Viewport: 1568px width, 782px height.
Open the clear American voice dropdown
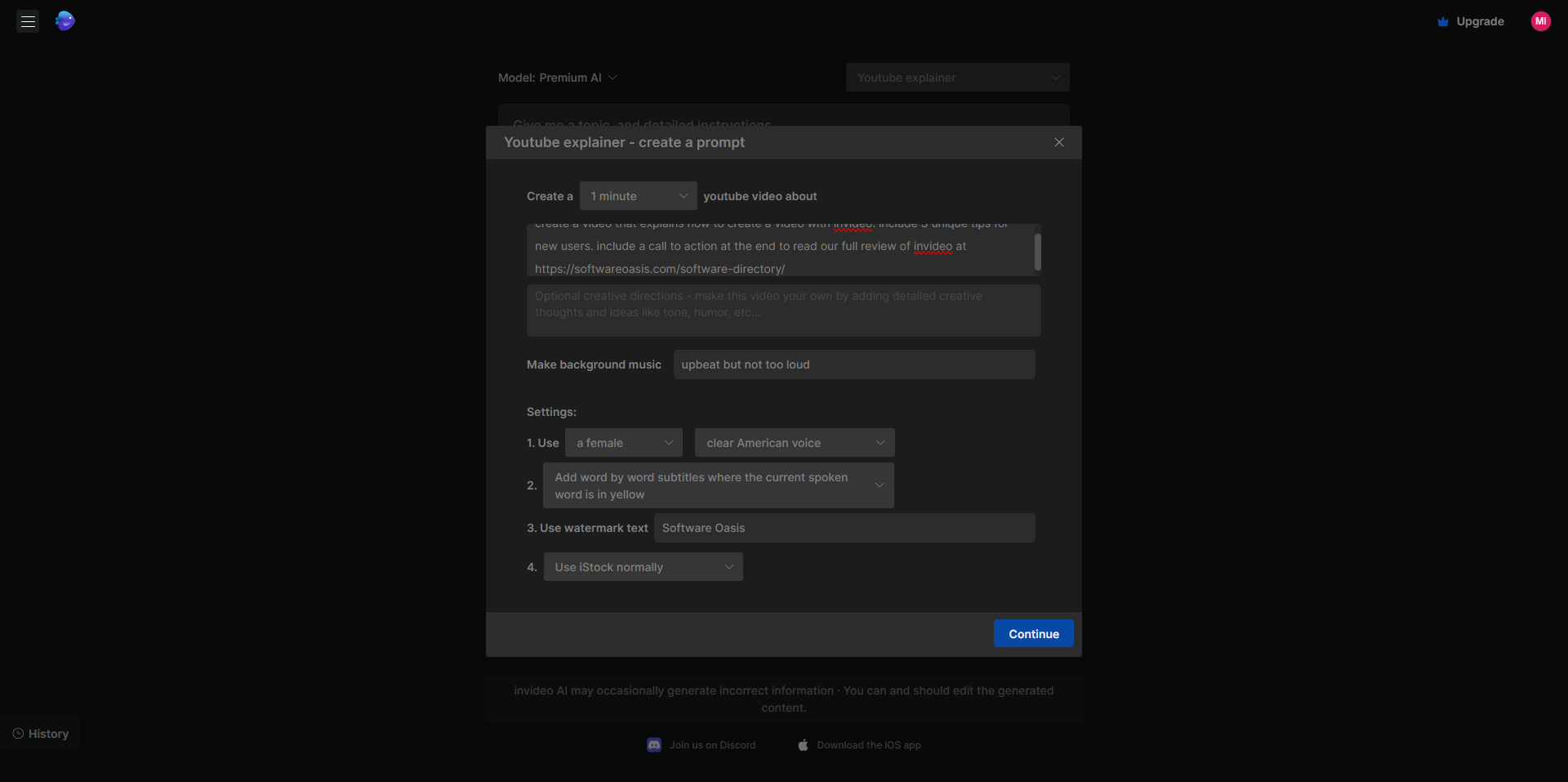coord(794,443)
